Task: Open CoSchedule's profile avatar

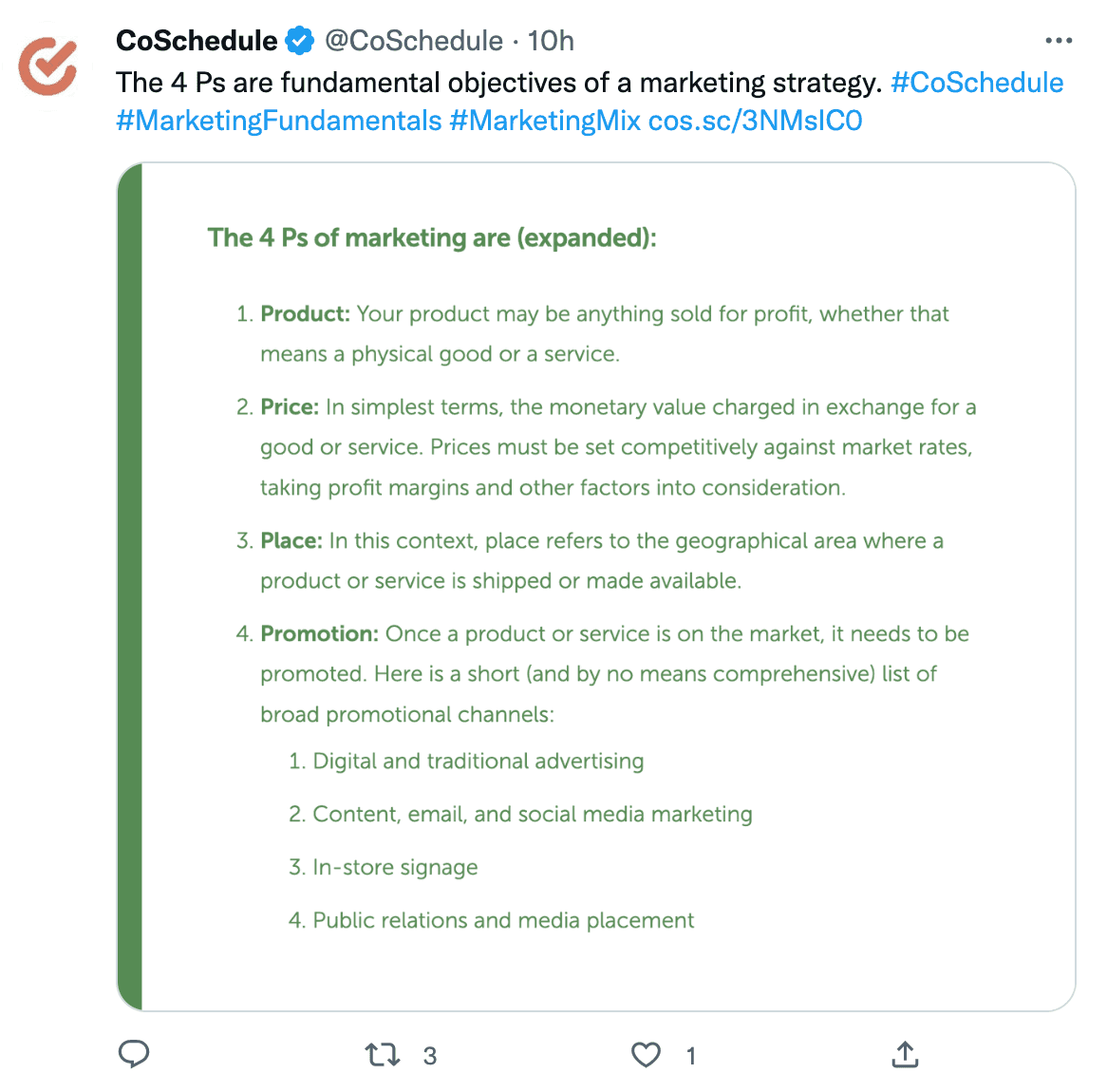Action: [47, 65]
